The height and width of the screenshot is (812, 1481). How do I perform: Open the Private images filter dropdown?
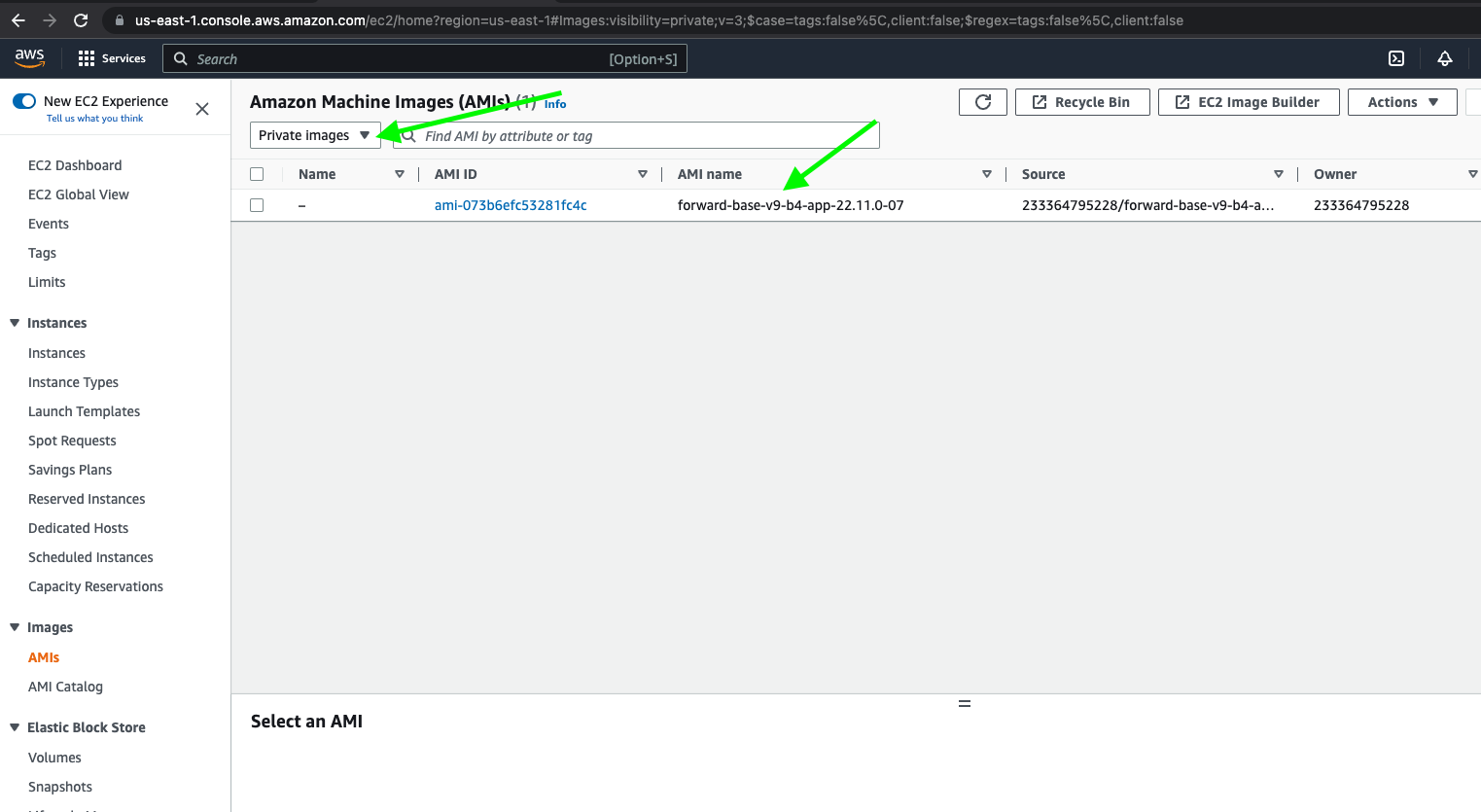[x=314, y=135]
